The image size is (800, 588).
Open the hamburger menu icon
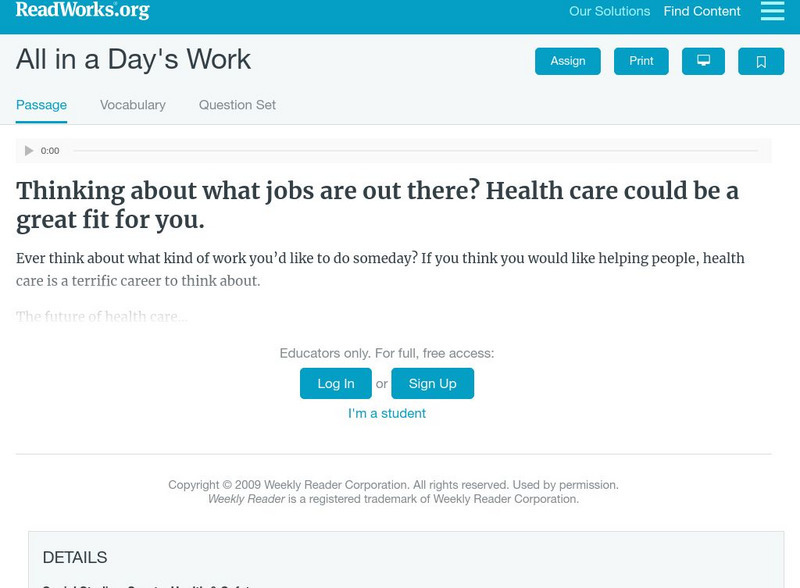[x=772, y=11]
